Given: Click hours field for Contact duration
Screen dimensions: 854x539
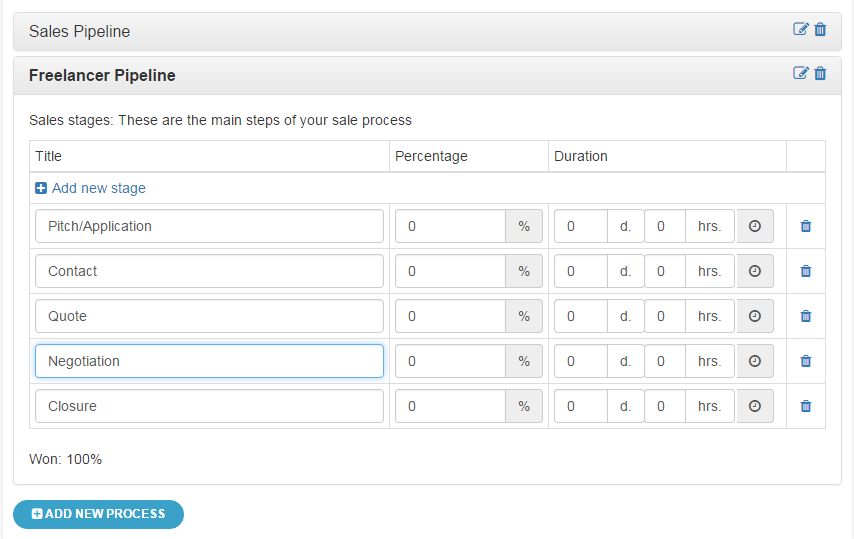Looking at the screenshot, I should 665,271.
